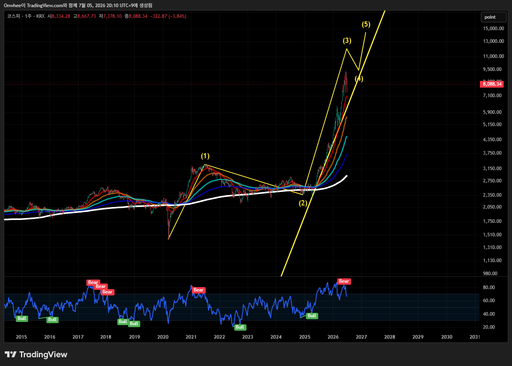Click the 2,350.00 price axis label
The image size is (512, 366).
click(x=492, y=195)
